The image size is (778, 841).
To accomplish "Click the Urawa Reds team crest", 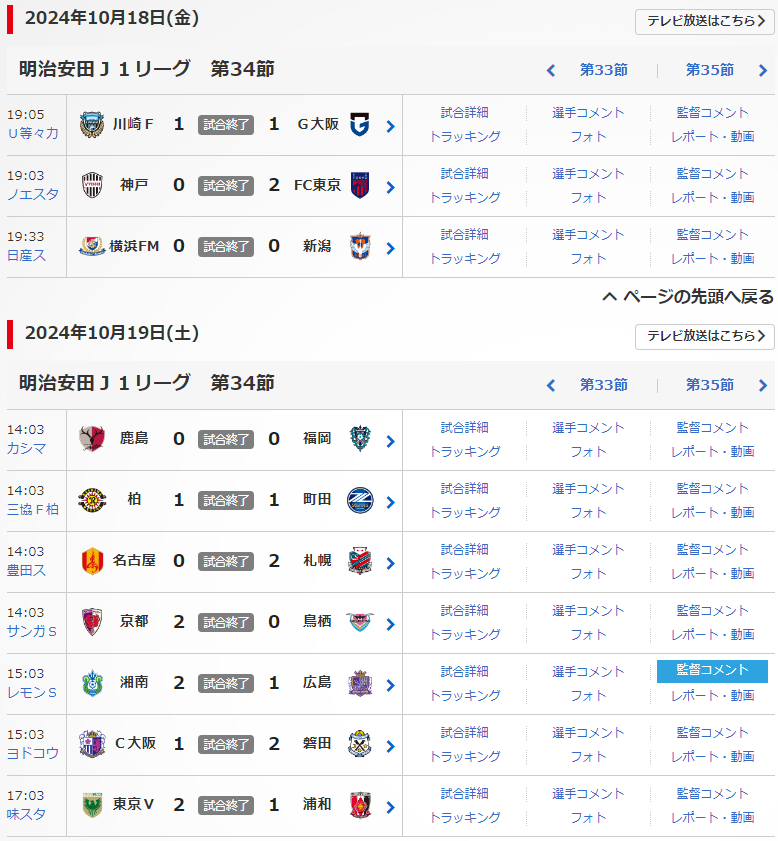I will tap(360, 805).
